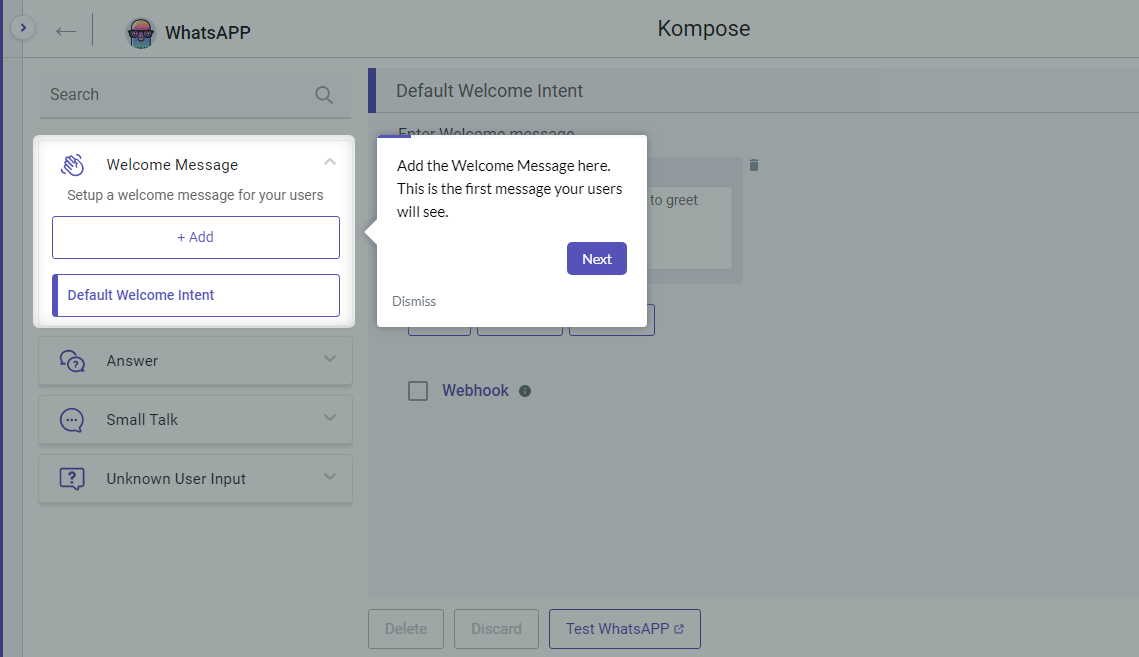Screen dimensions: 1139x657
Task: Click the back arrow in the header
Action: pyautogui.click(x=65, y=30)
